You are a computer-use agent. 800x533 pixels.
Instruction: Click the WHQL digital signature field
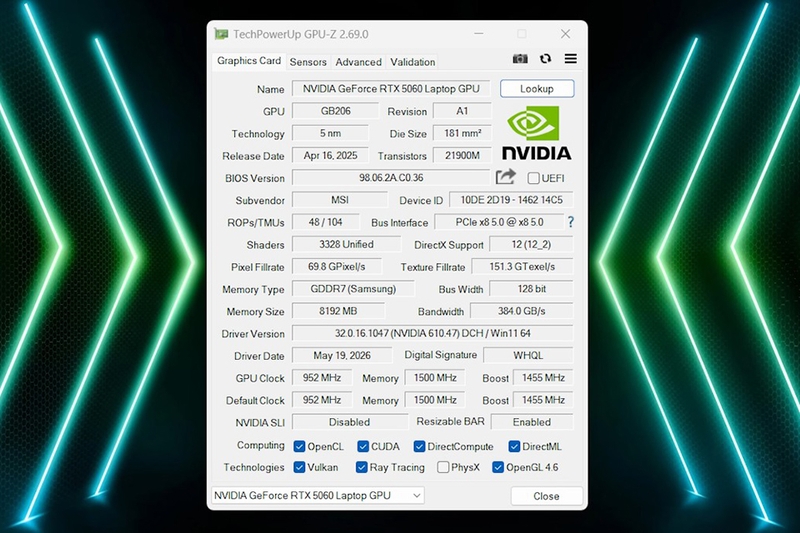528,356
